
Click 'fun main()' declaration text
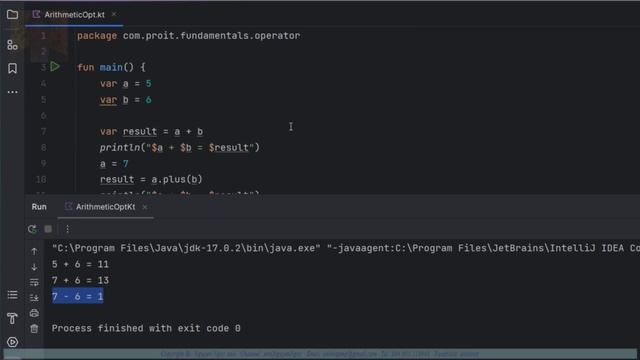pyautogui.click(x=111, y=67)
